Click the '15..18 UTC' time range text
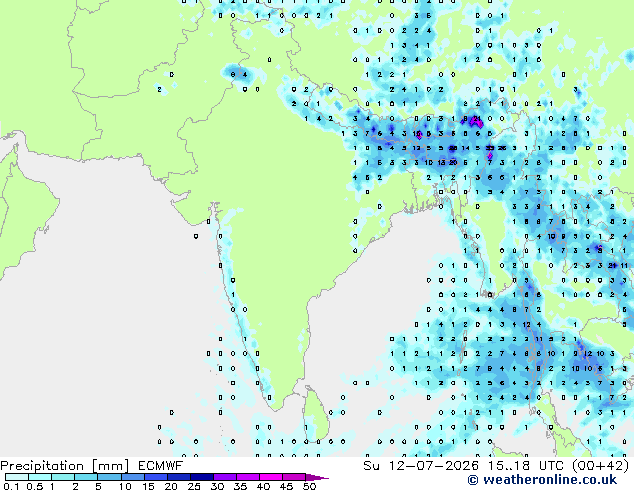The height and width of the screenshot is (490, 634). tap(527, 466)
